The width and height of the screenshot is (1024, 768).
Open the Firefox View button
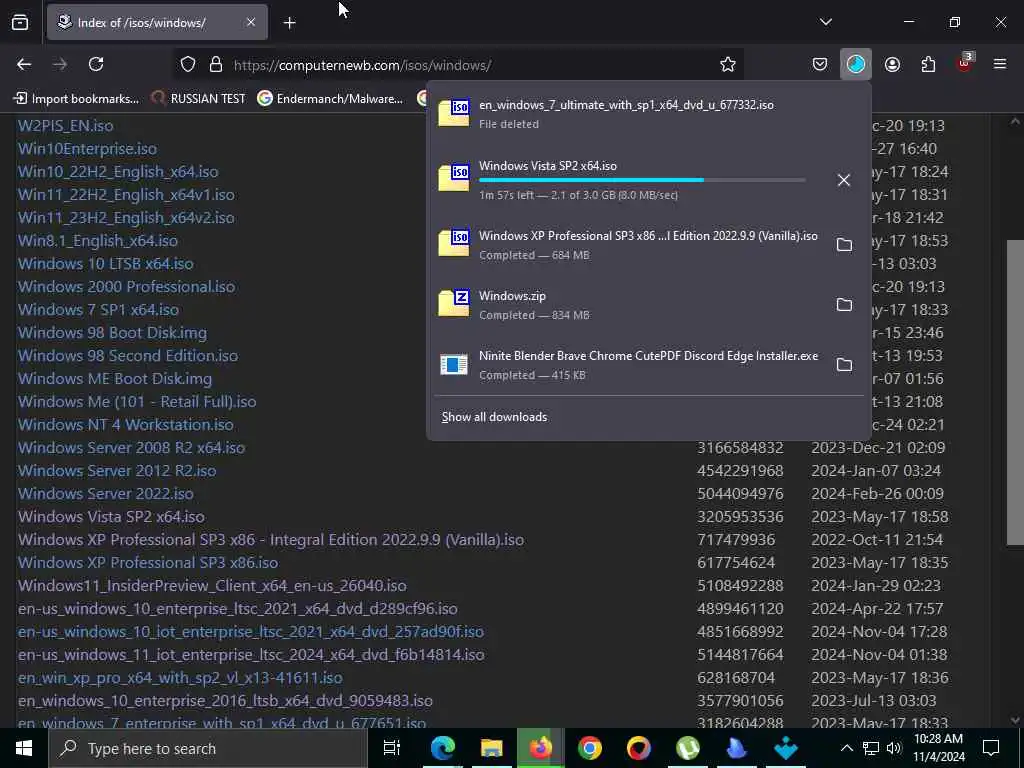pos(20,23)
